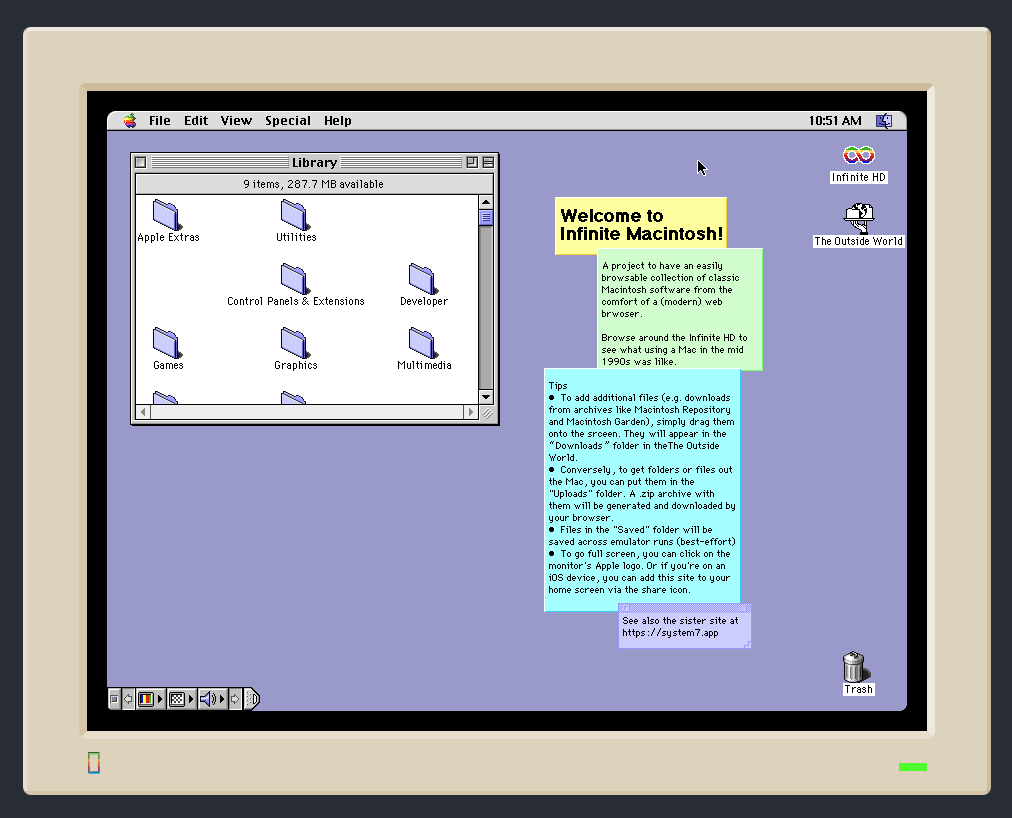Select the monitor color depth Control Strip module
This screenshot has width=1012, height=818.
coord(146,699)
